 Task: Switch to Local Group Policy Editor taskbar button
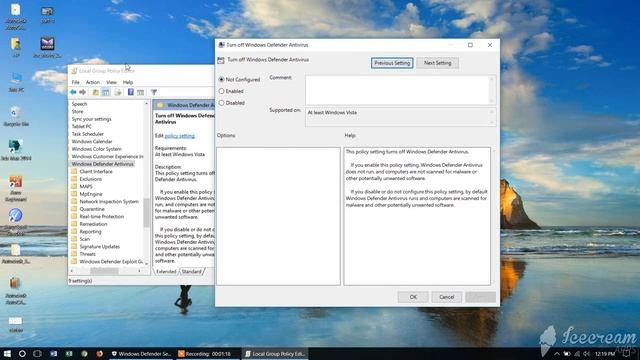click(276, 353)
